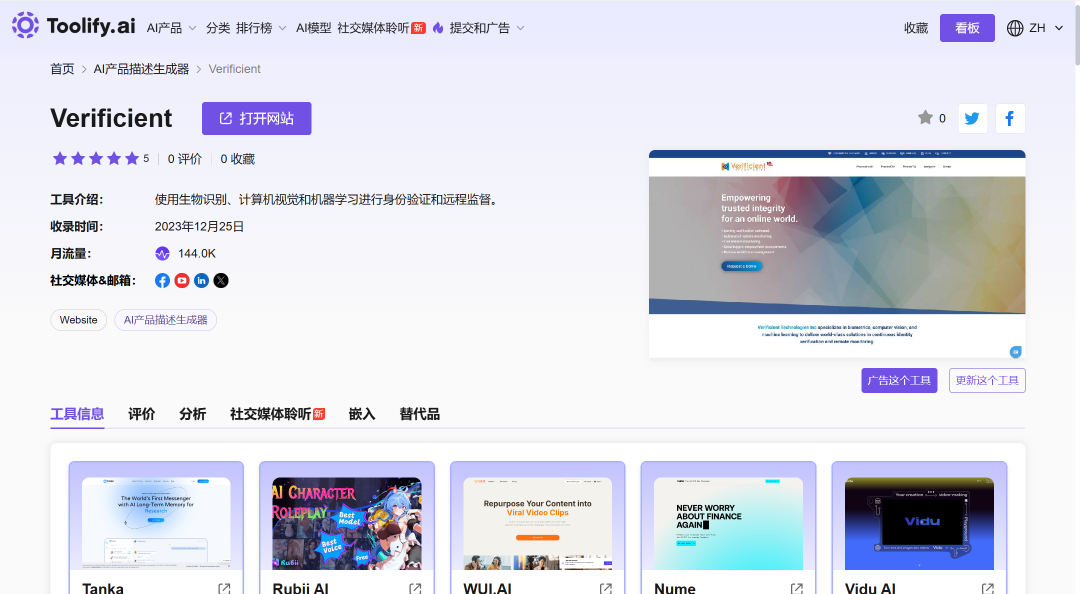1080x594 pixels.
Task: Share Verificient on Facebook
Action: (x=1010, y=119)
